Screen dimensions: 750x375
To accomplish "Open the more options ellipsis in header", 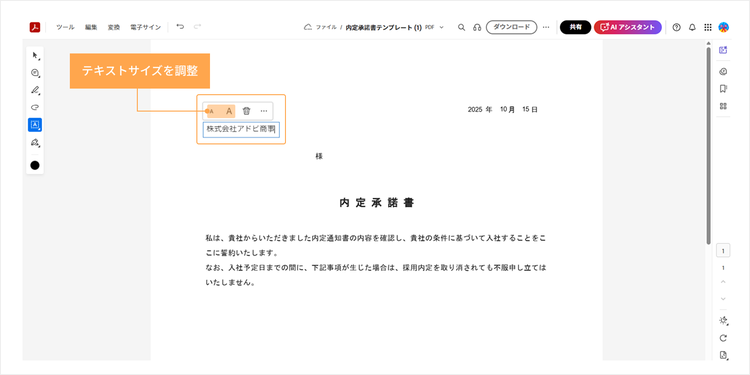I will [x=546, y=27].
